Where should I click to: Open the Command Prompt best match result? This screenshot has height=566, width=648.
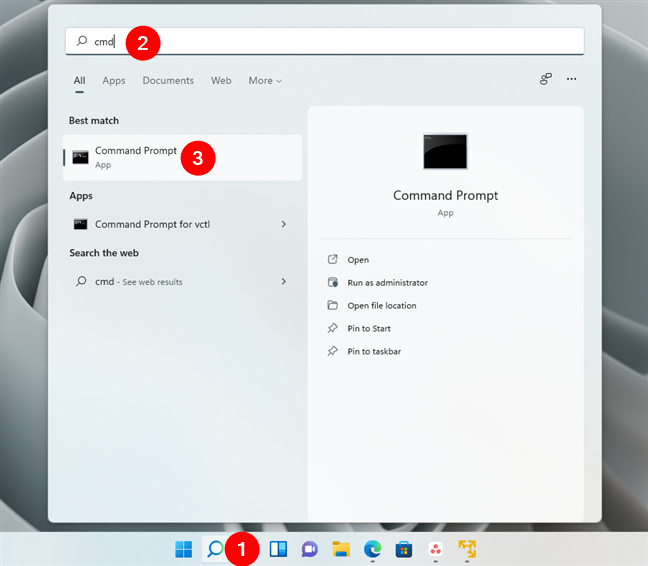click(136, 157)
